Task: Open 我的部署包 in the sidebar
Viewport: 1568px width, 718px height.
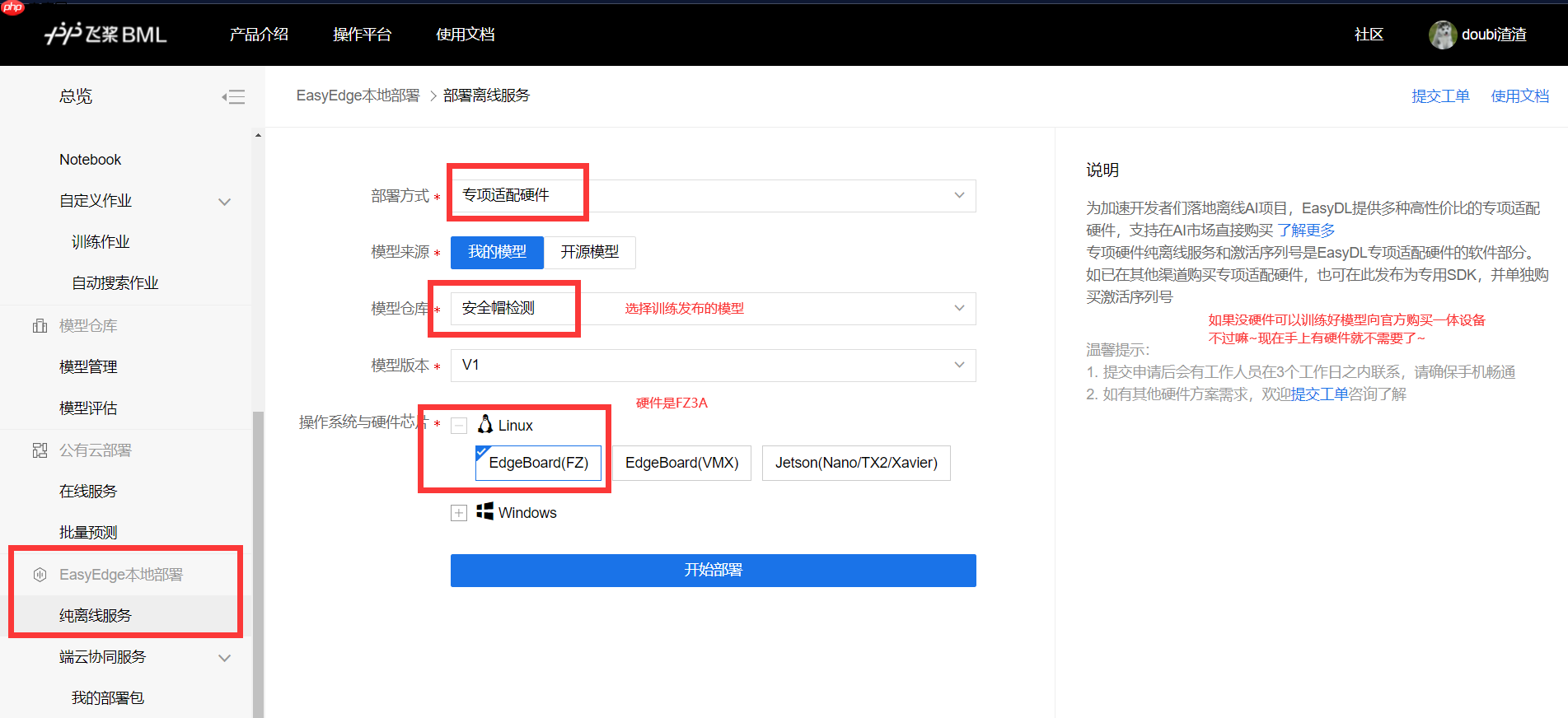Action: (108, 698)
